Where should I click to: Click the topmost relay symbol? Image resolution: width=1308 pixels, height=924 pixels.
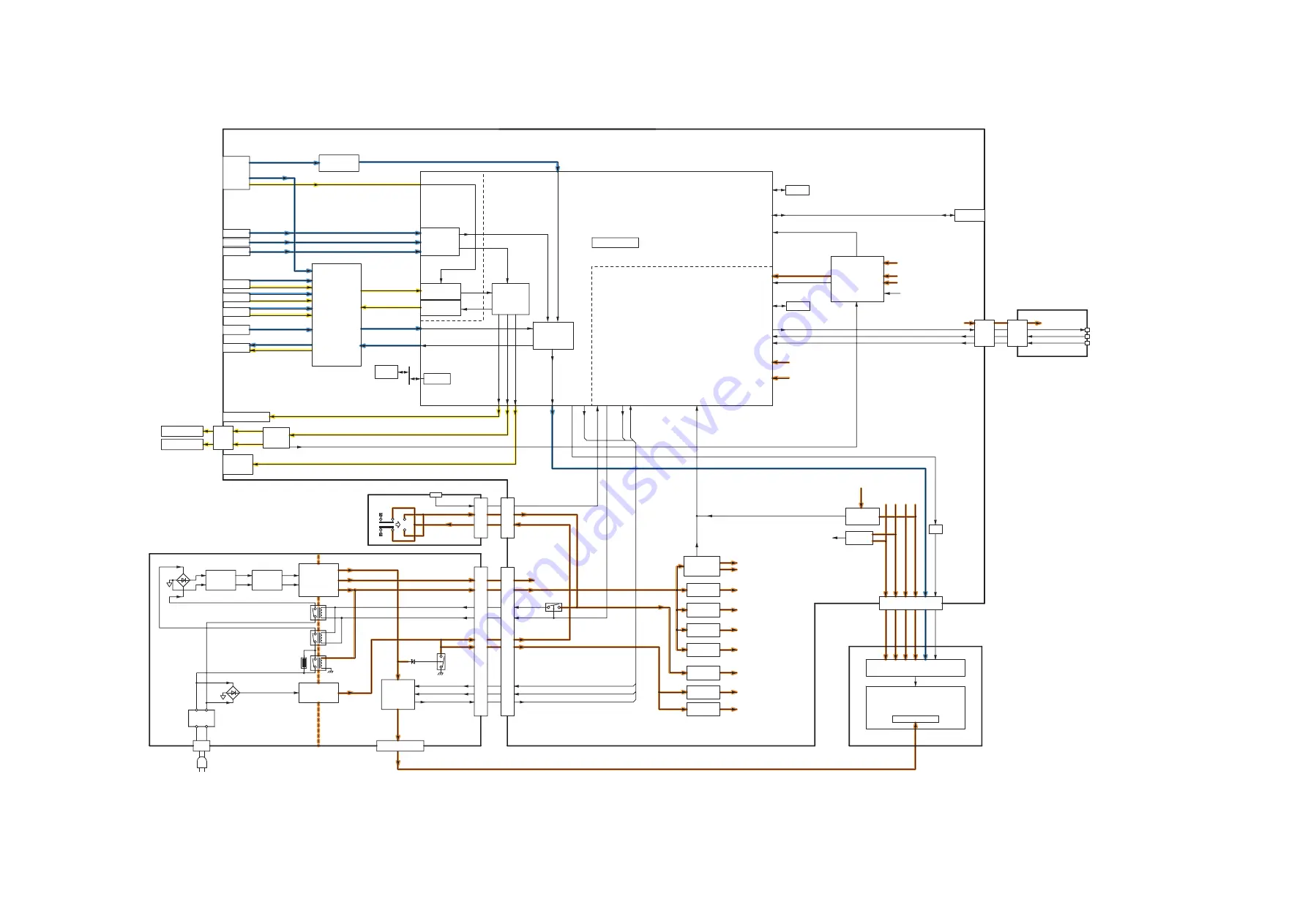pos(318,612)
